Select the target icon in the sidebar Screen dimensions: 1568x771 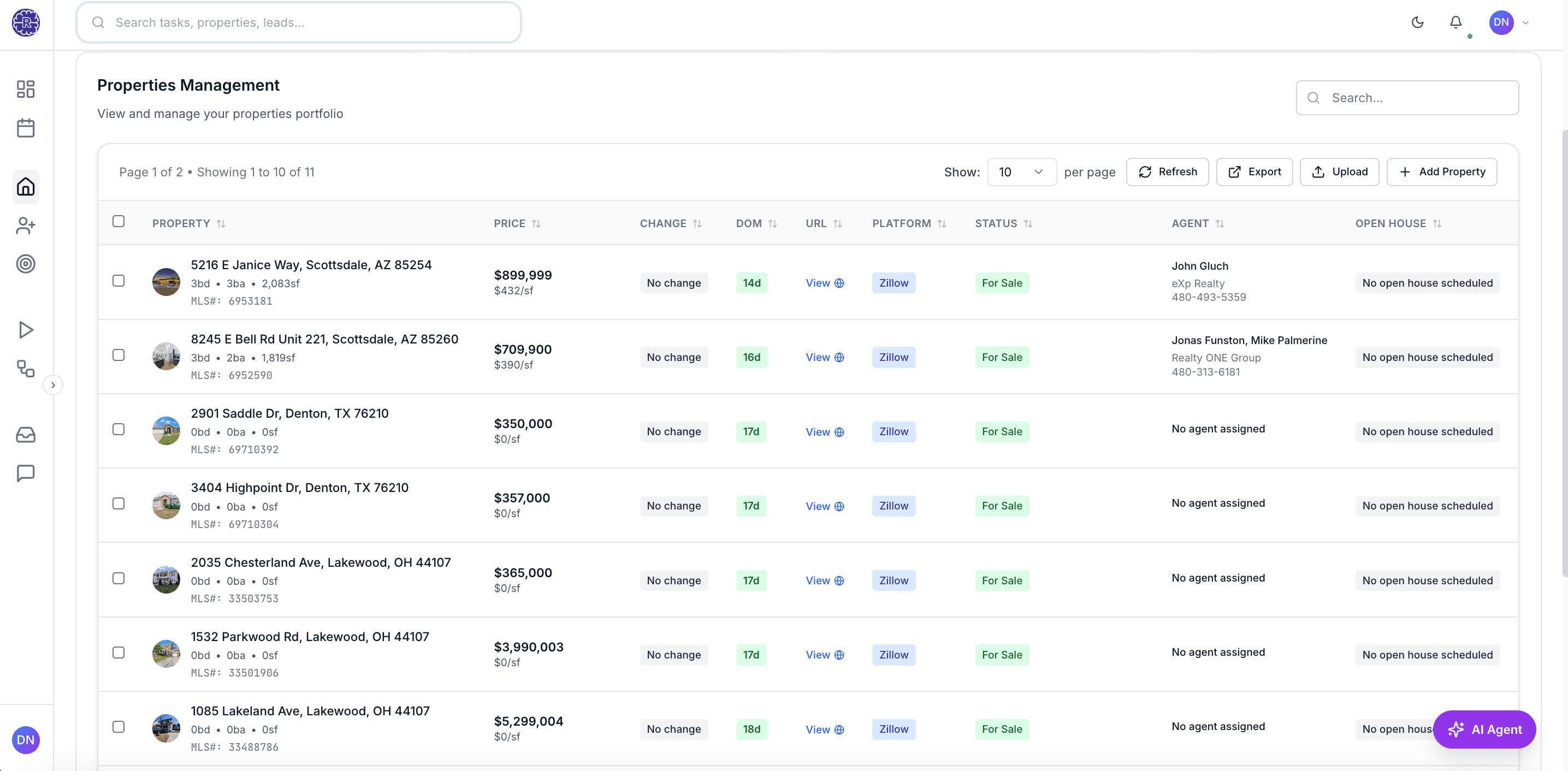click(x=26, y=264)
